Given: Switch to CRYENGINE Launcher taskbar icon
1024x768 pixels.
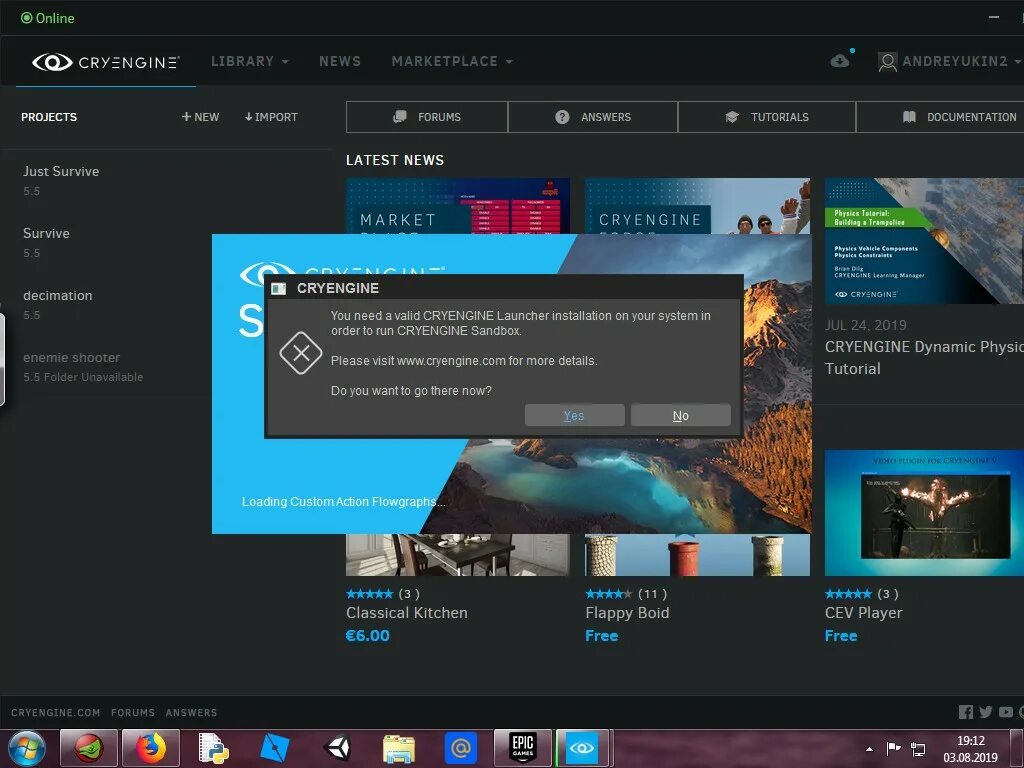Looking at the screenshot, I should click(582, 748).
